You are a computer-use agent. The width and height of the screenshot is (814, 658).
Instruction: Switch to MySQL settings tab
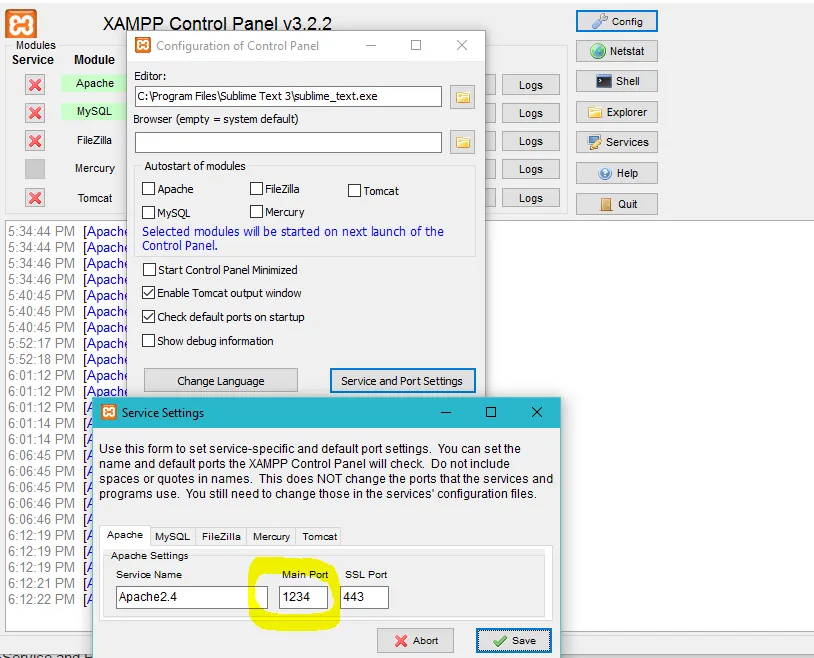[x=172, y=536]
